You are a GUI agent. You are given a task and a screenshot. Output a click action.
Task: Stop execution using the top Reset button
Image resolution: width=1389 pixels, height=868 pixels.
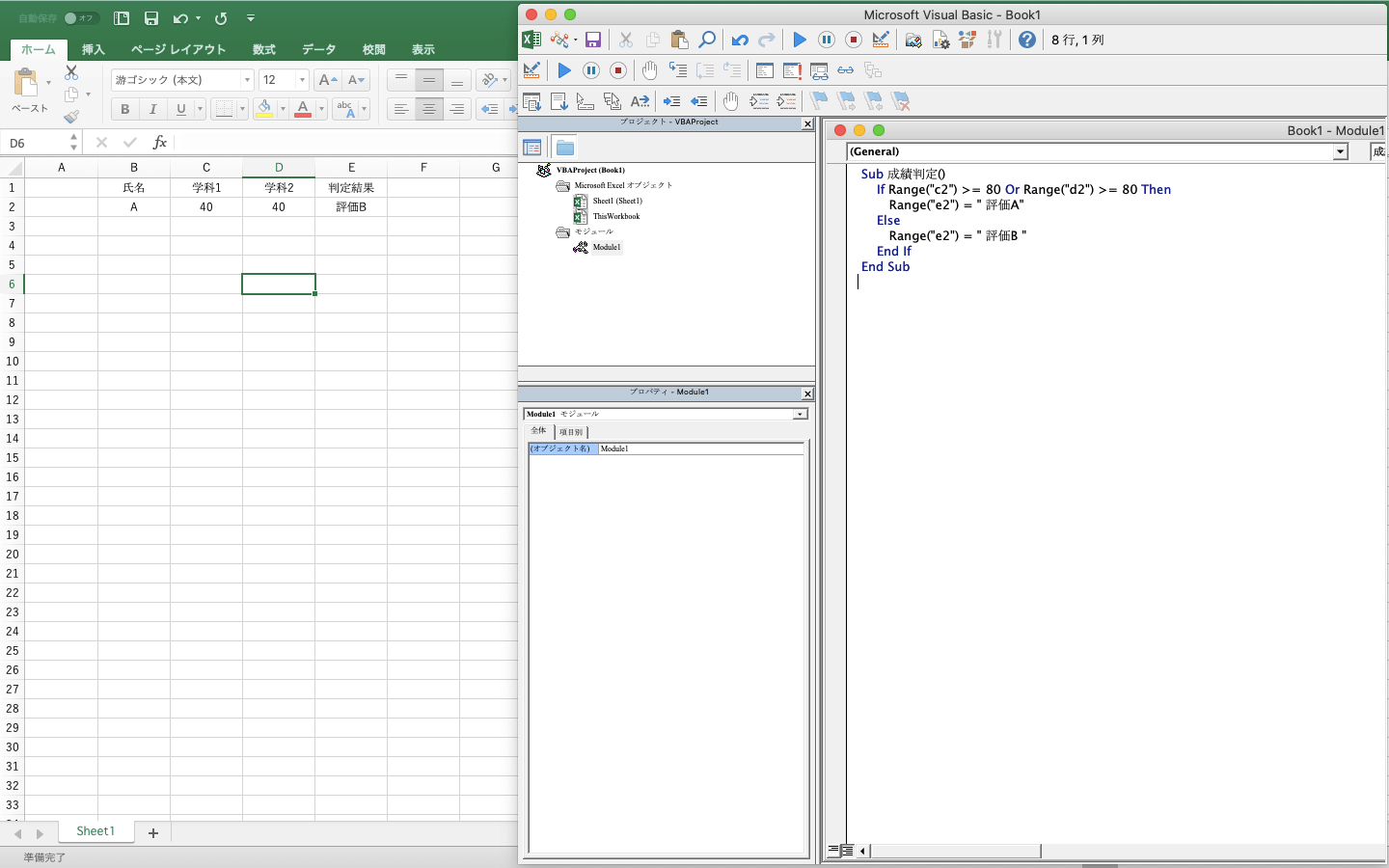[x=854, y=40]
